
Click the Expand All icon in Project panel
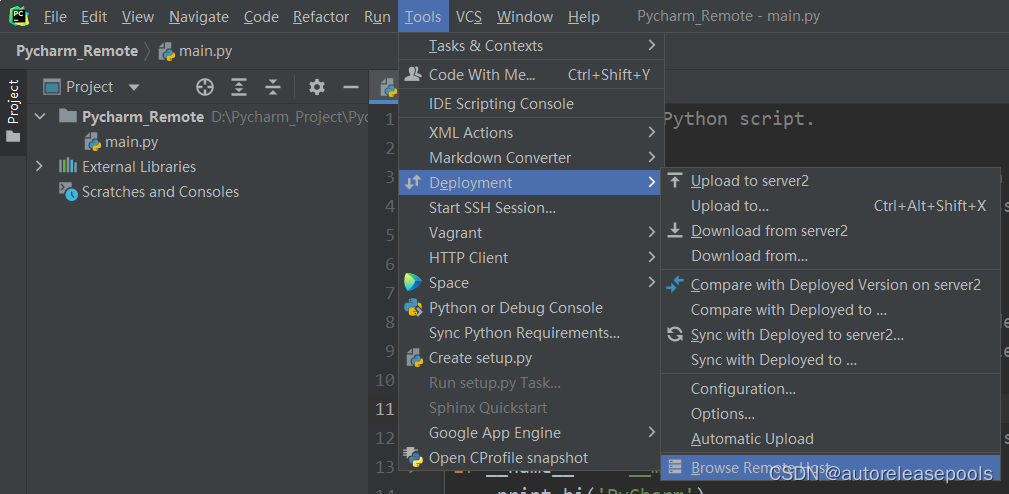(x=239, y=87)
